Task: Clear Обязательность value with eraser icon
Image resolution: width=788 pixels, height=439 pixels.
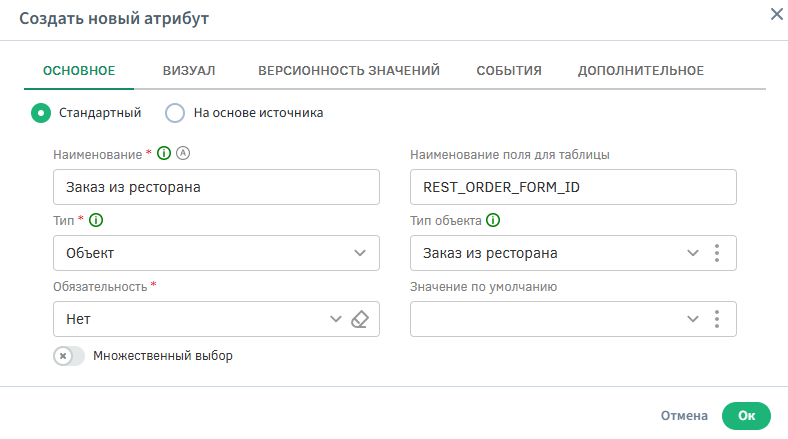Action: (361, 319)
